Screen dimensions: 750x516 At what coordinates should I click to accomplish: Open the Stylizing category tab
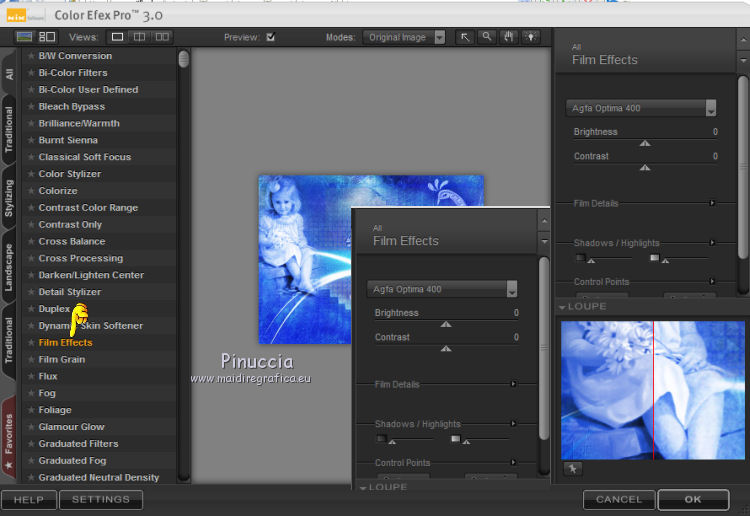pyautogui.click(x=9, y=198)
